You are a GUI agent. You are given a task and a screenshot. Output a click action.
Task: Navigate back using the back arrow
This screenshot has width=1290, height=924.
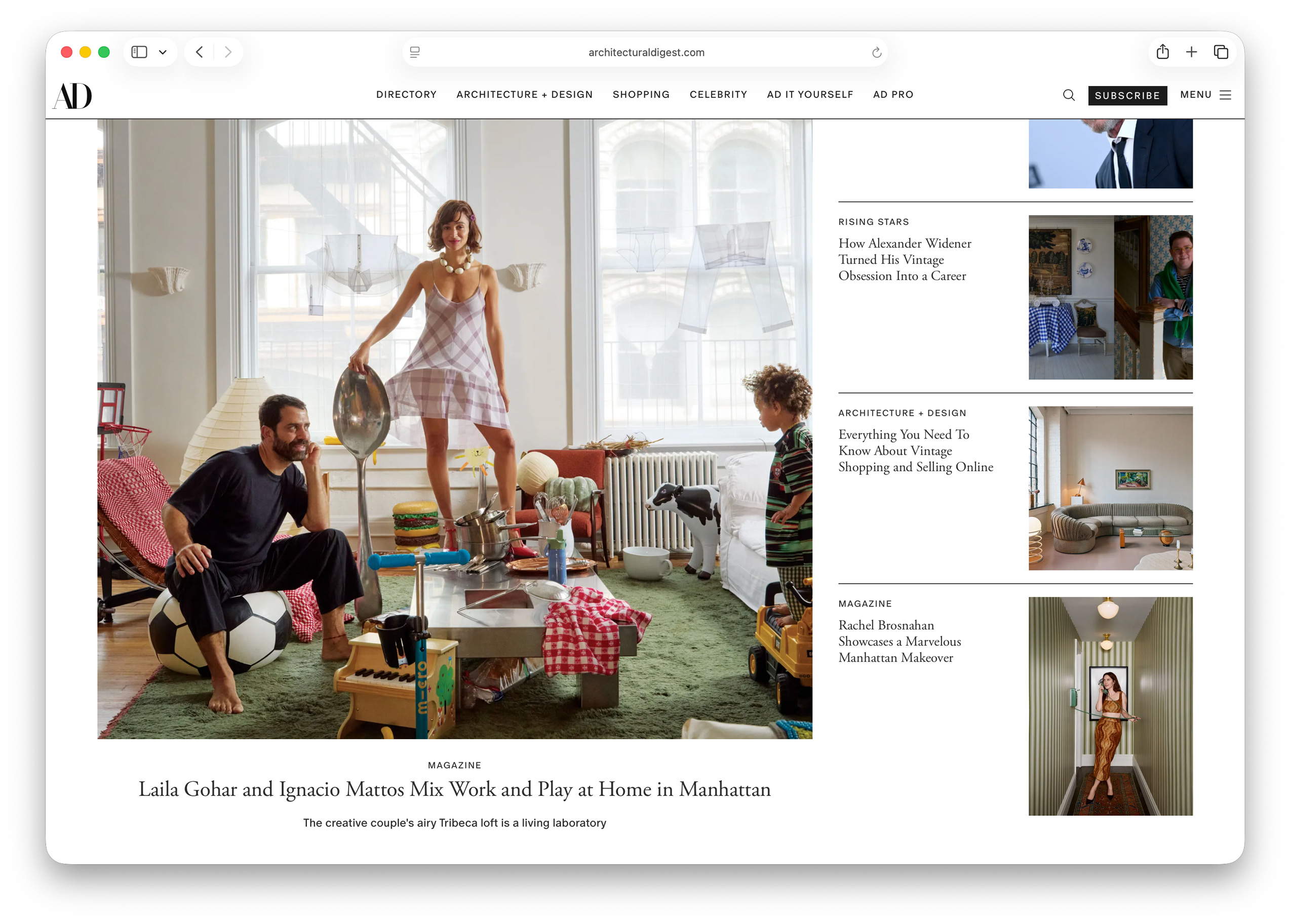point(199,52)
